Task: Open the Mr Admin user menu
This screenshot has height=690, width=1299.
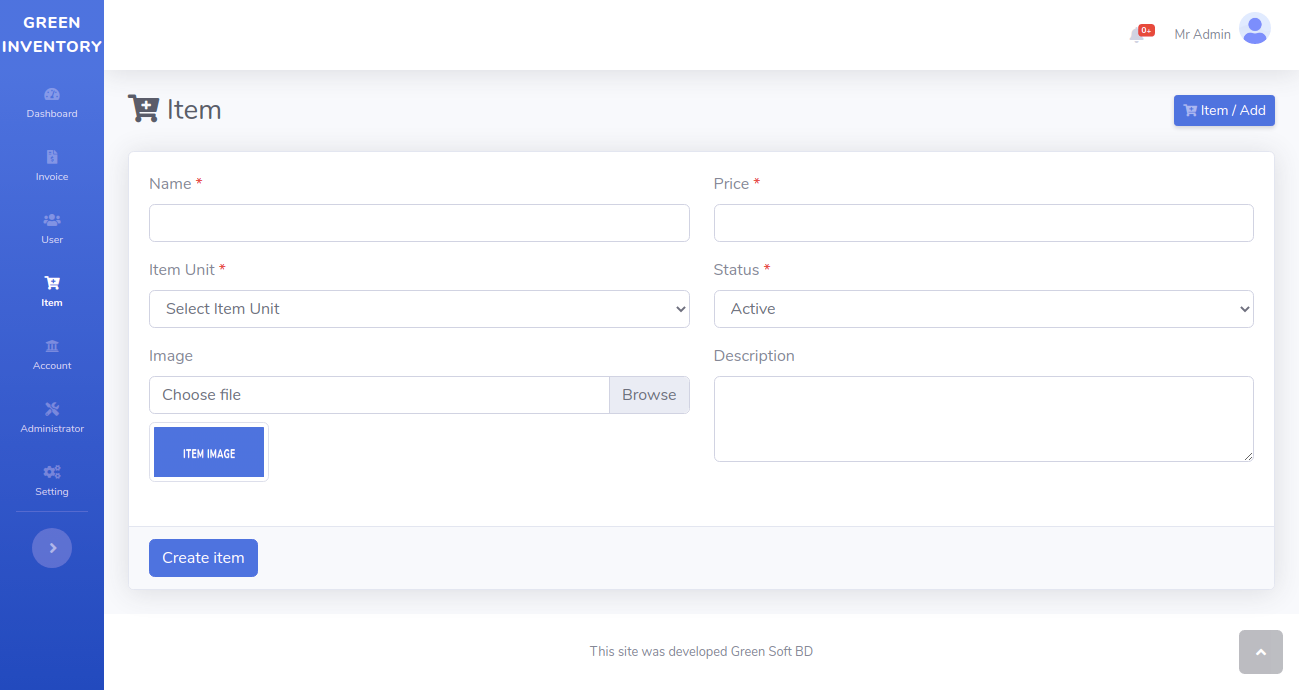Action: 1202,34
